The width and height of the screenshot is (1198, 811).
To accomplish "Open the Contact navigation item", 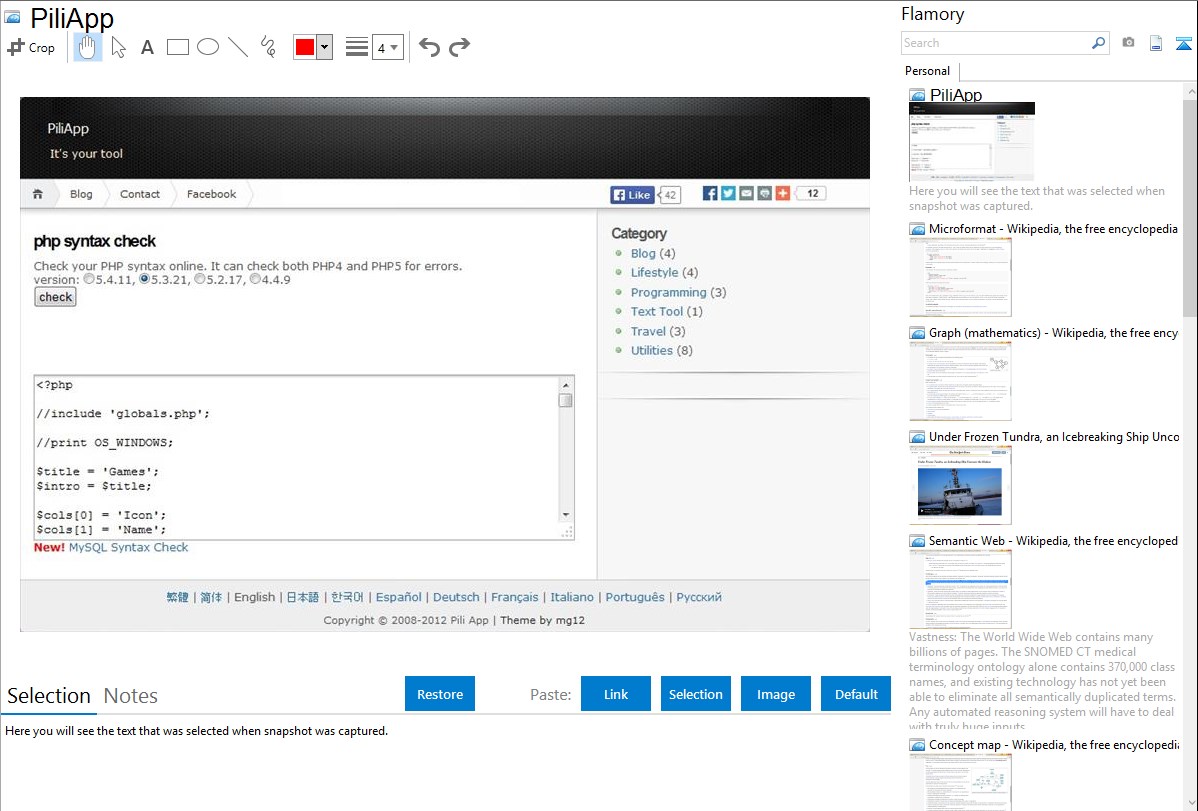I will coord(140,194).
